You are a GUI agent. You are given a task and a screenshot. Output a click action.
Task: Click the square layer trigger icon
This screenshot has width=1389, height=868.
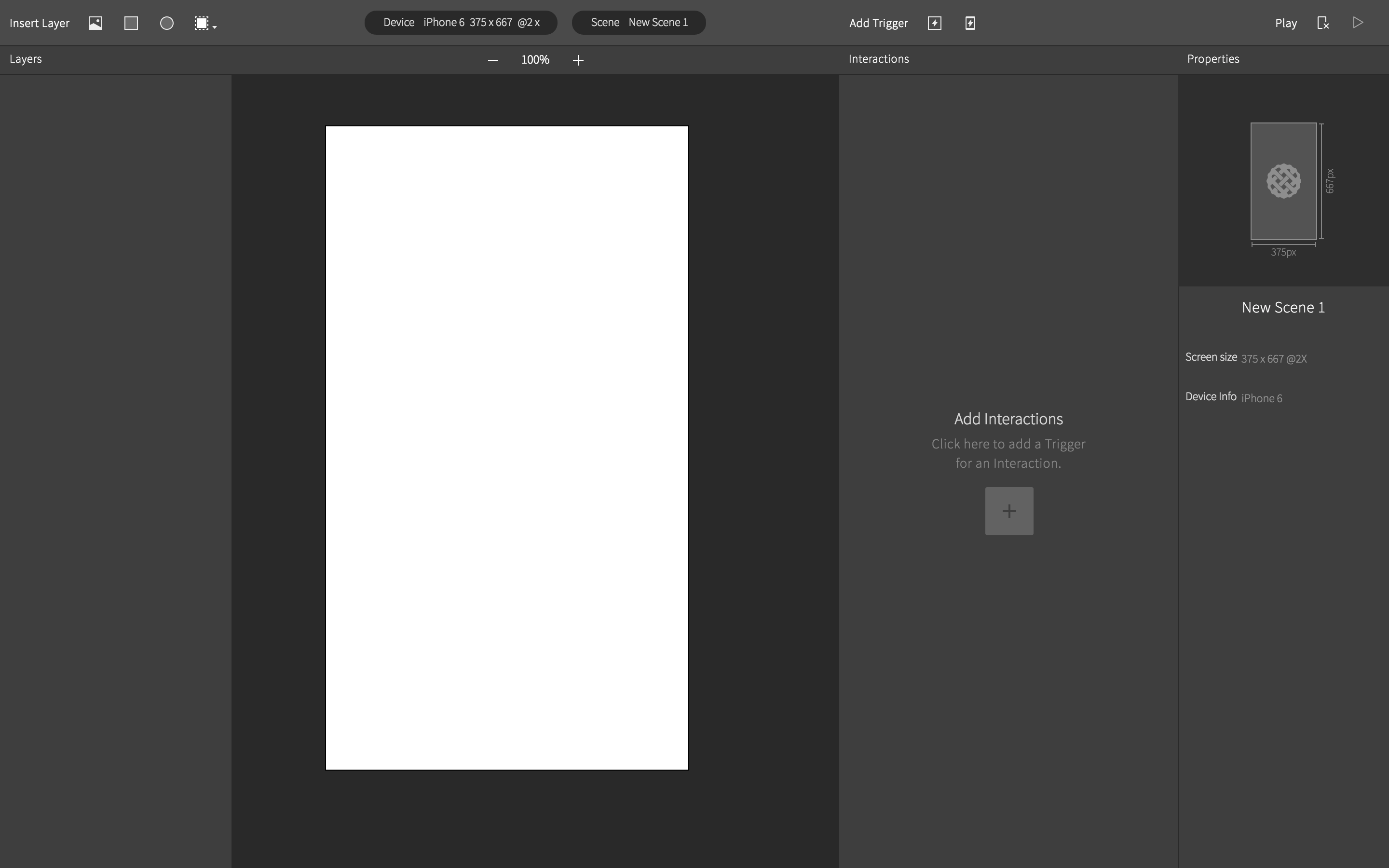click(x=934, y=23)
